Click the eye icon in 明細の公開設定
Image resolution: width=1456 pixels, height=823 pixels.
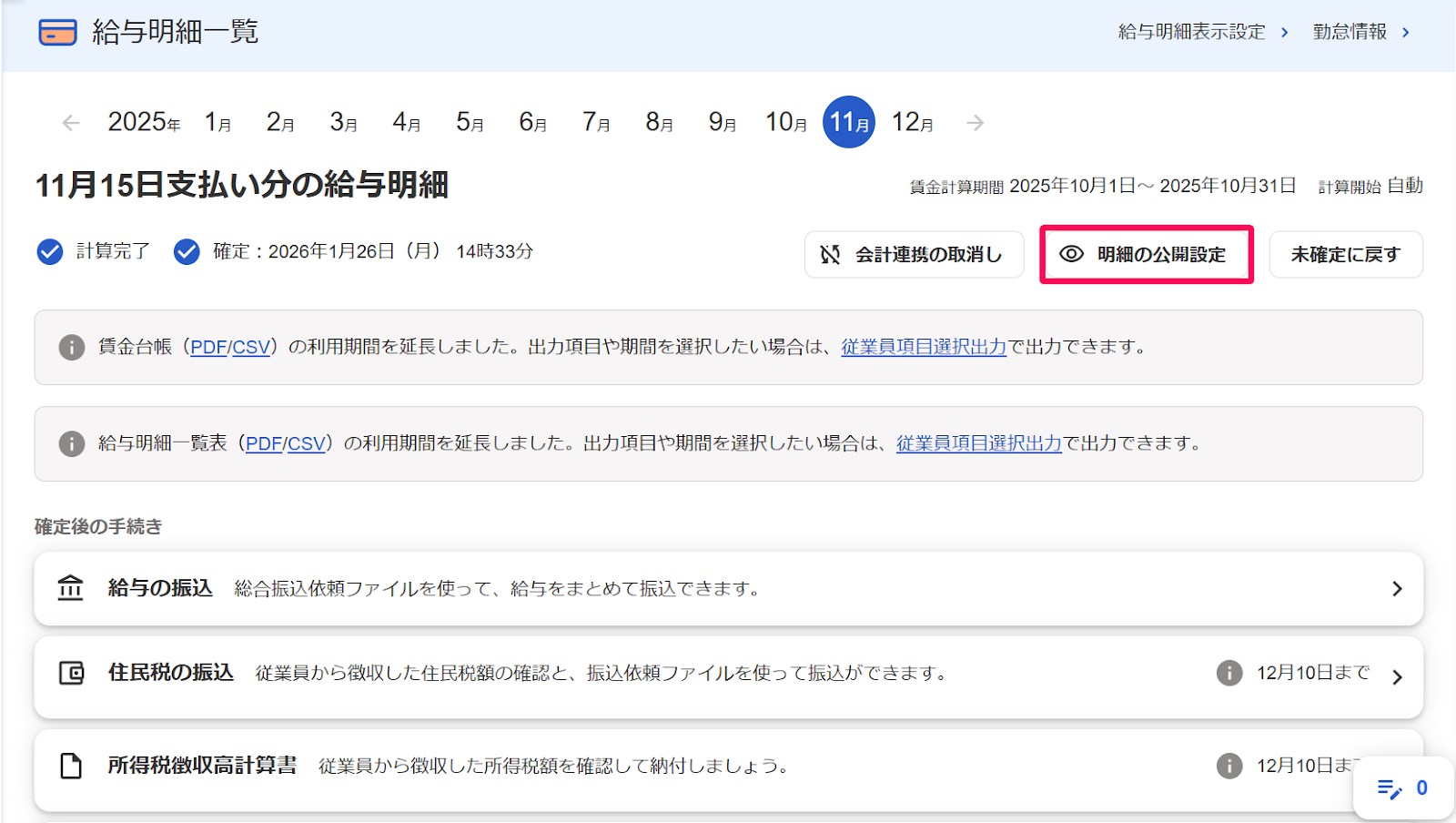pos(1072,254)
